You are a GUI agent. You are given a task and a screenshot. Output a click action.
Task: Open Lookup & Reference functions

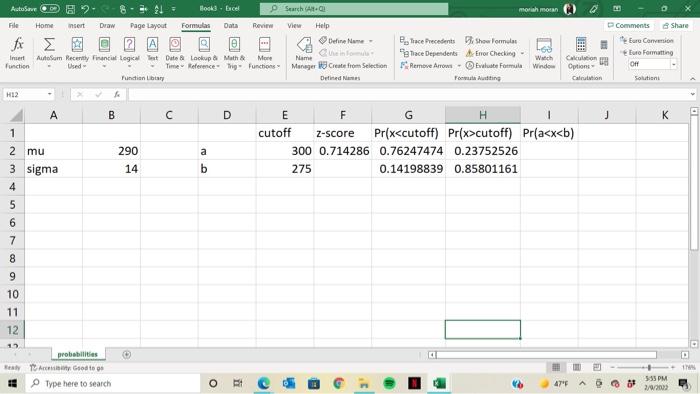(204, 53)
